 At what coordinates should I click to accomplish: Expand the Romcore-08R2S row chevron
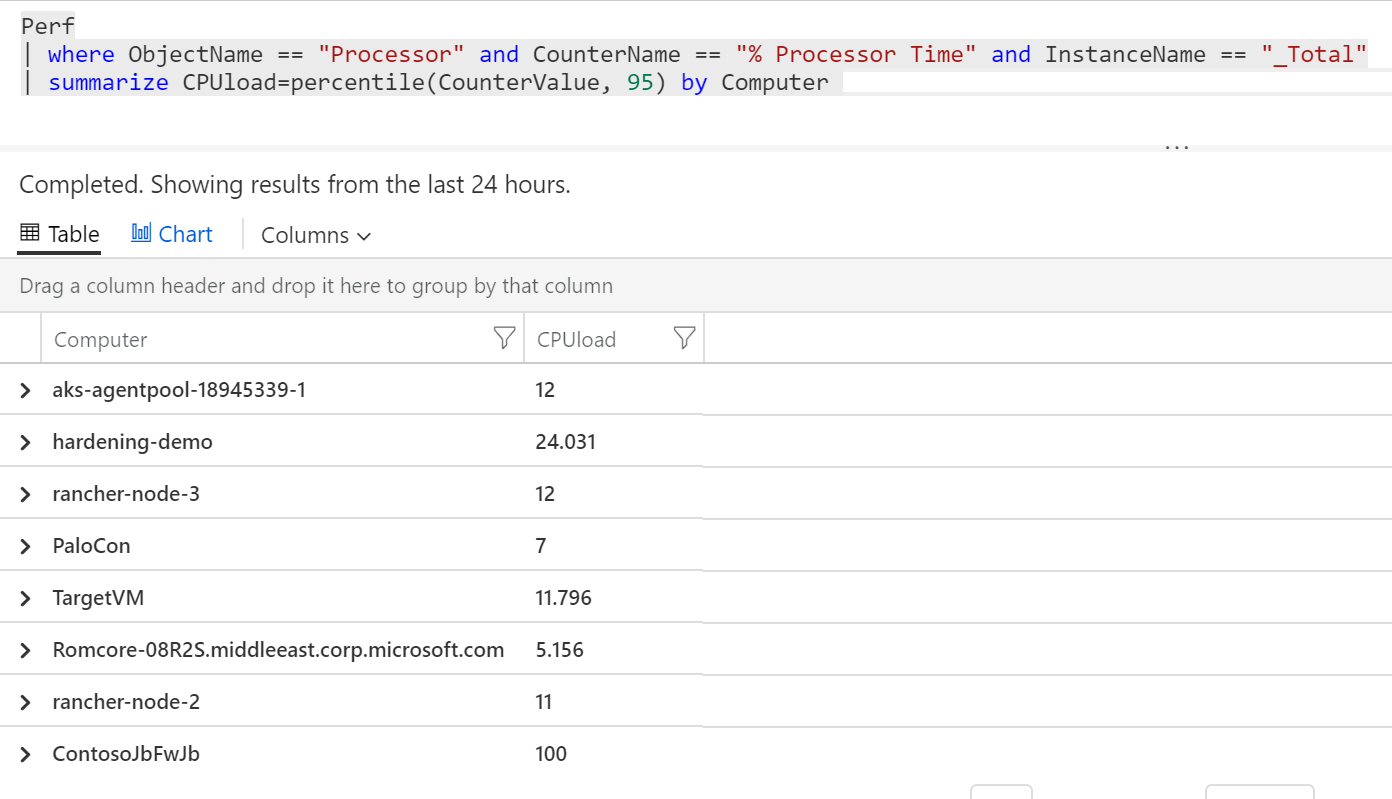[x=26, y=650]
